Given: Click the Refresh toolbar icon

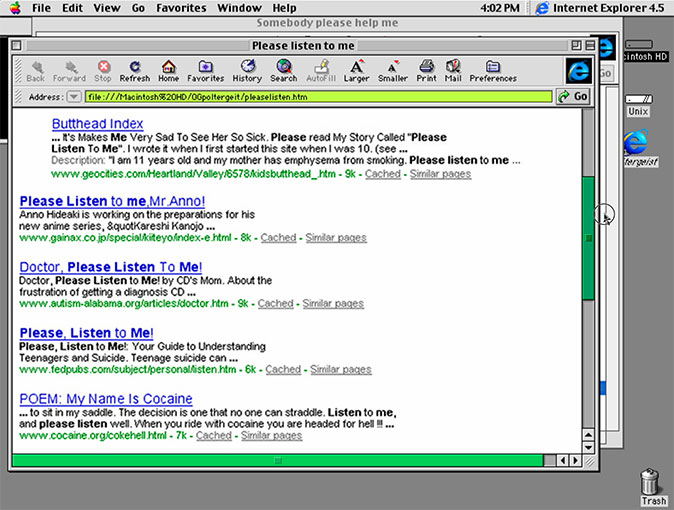Looking at the screenshot, I should click(135, 70).
